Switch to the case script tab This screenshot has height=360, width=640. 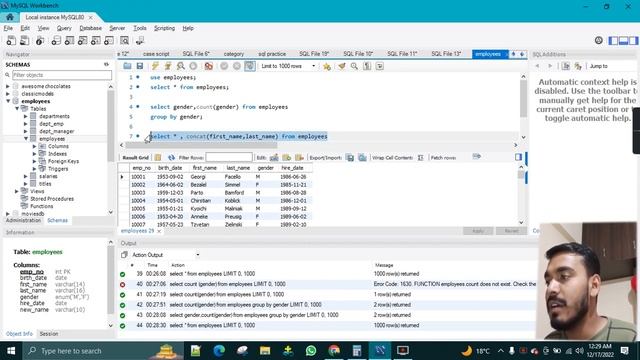[x=156, y=54]
